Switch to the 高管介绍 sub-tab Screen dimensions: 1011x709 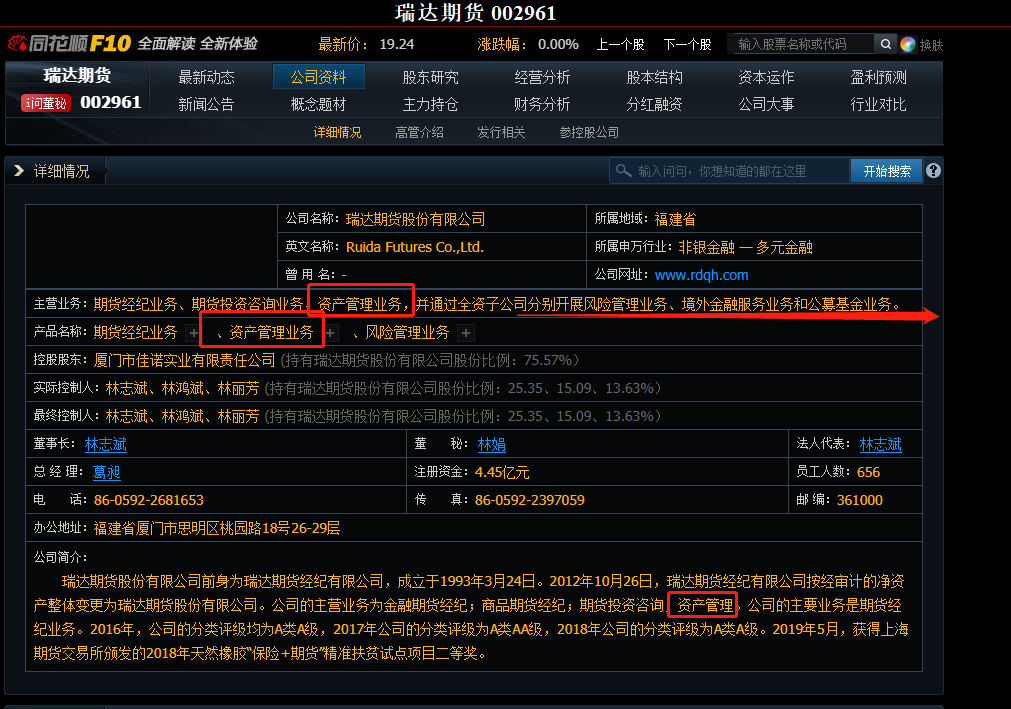[419, 132]
